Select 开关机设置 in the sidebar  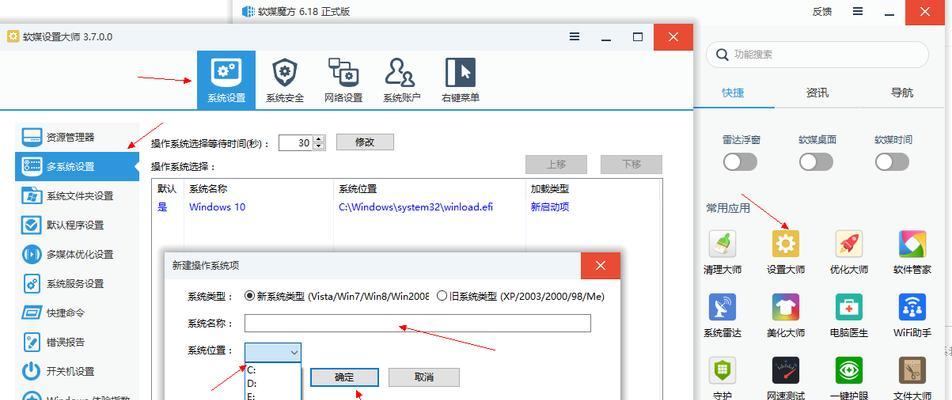(x=76, y=371)
